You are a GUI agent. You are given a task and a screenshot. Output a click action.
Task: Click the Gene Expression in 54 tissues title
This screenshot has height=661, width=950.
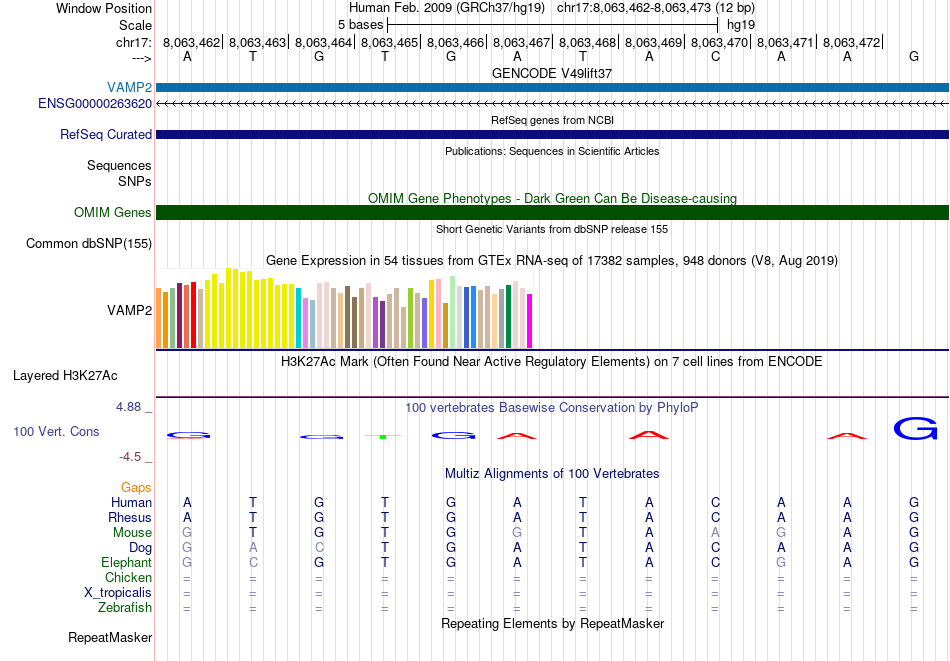pos(552,261)
